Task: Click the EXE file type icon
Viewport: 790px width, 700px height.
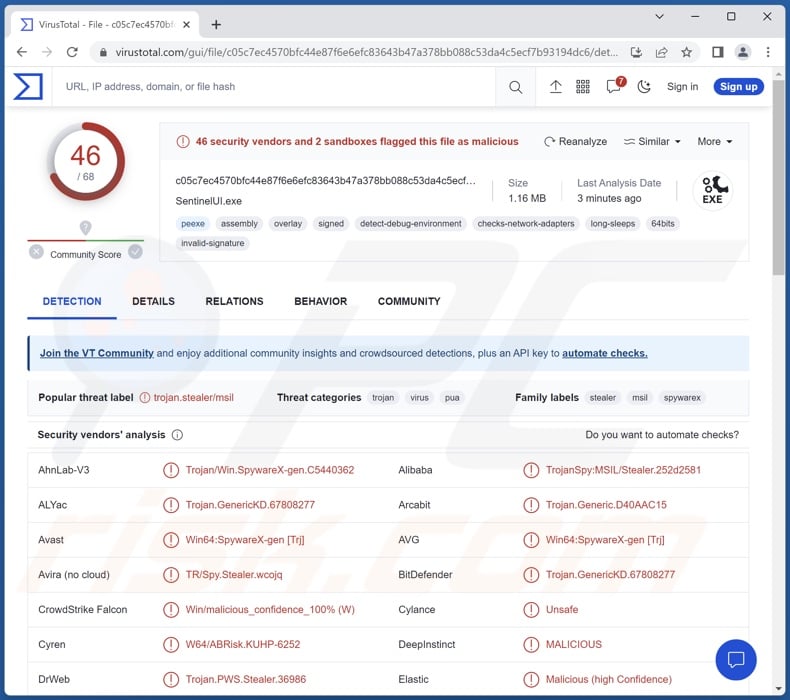Action: [x=712, y=190]
